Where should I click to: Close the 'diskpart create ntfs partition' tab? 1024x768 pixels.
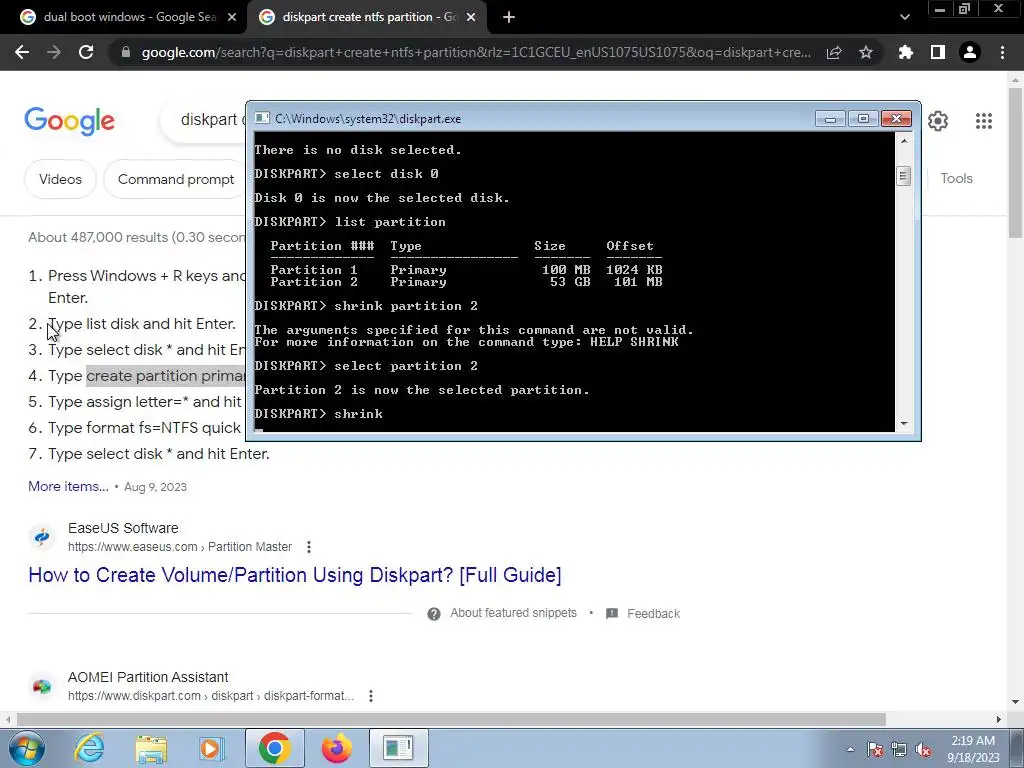pos(471,18)
